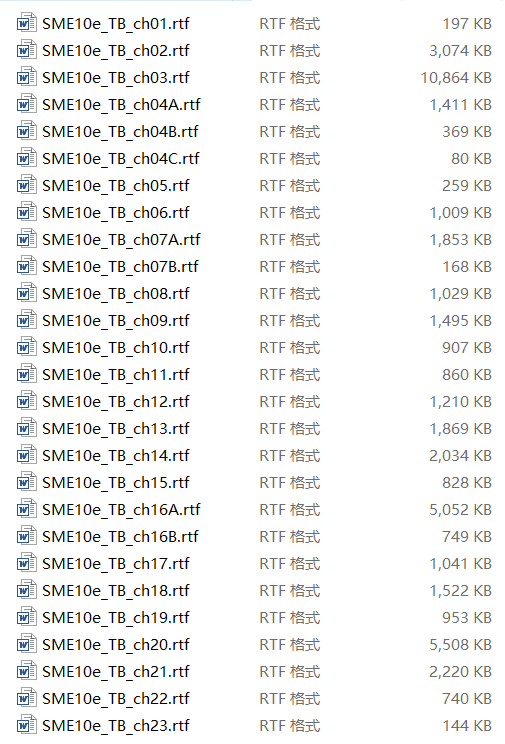505x744 pixels.
Task: Click the icon next to SME10e_TB_ch14.rtf
Action: coord(26,456)
